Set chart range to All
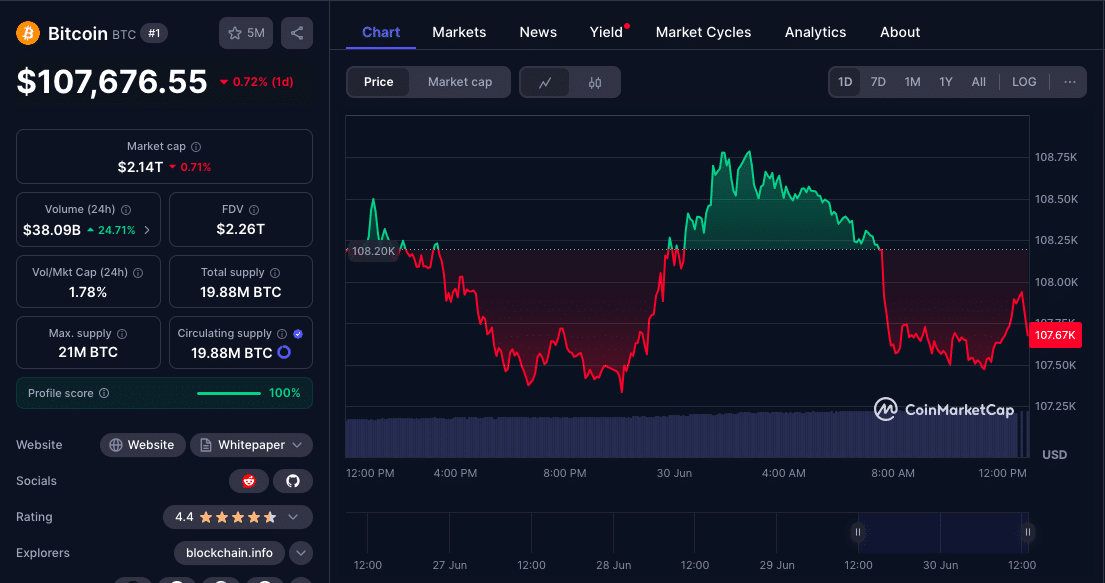The width and height of the screenshot is (1105, 583). 979,82
